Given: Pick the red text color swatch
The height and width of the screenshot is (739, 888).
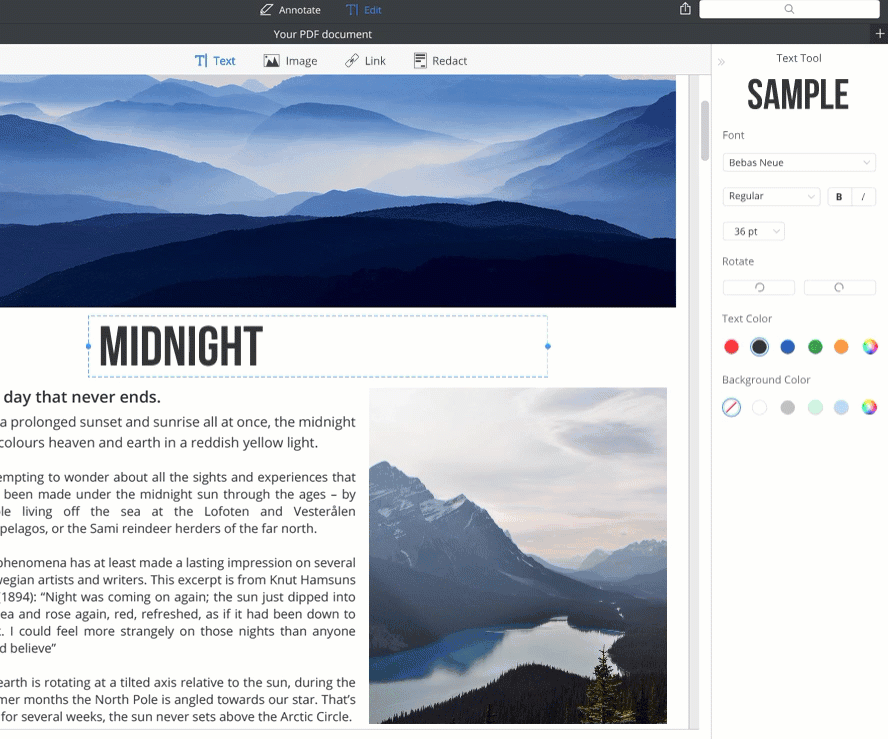Looking at the screenshot, I should [x=731, y=347].
